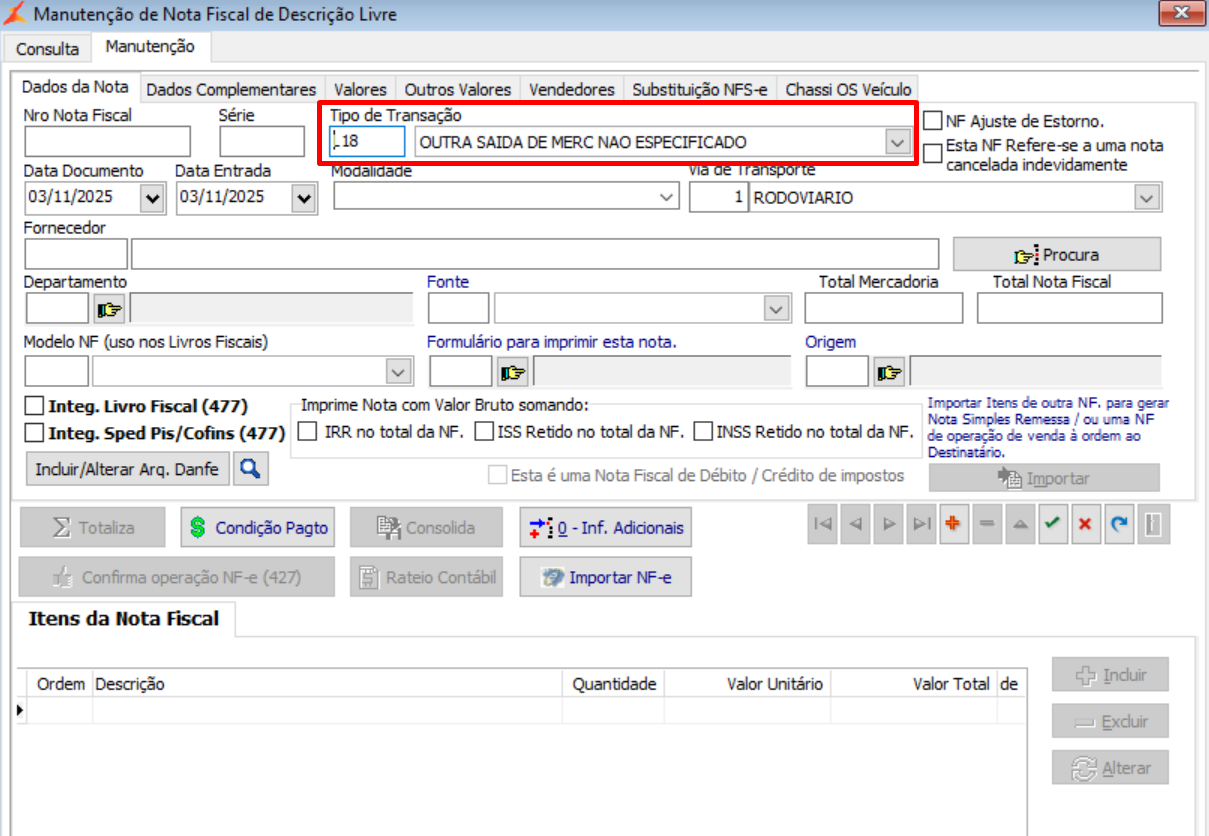Switch to Consulta tab
Viewport: 1209px width, 836px height.
(47, 48)
